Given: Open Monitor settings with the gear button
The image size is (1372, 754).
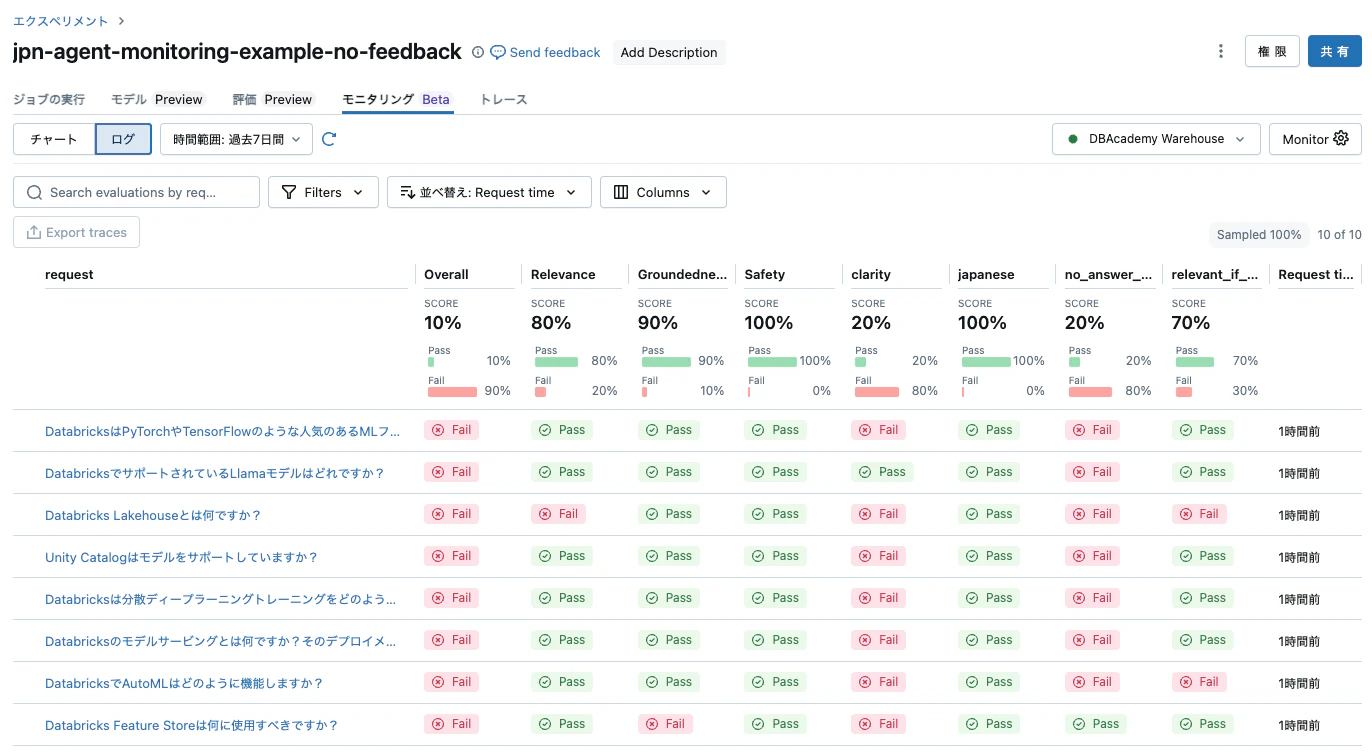Looking at the screenshot, I should click(x=1315, y=139).
